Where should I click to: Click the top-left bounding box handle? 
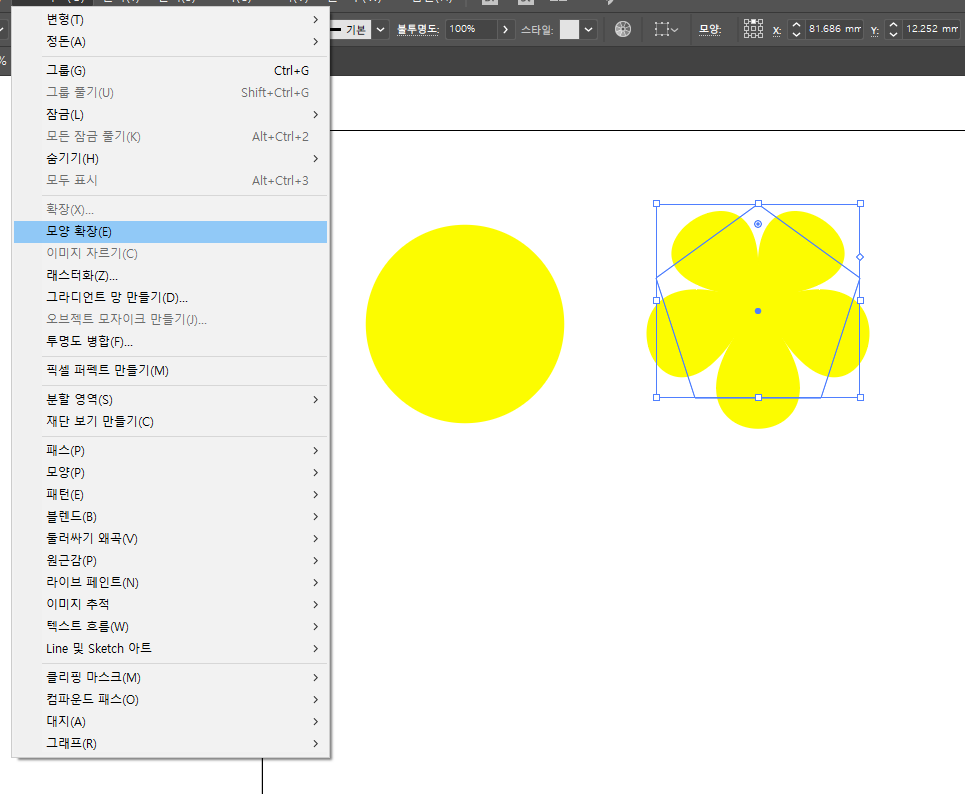pos(657,203)
